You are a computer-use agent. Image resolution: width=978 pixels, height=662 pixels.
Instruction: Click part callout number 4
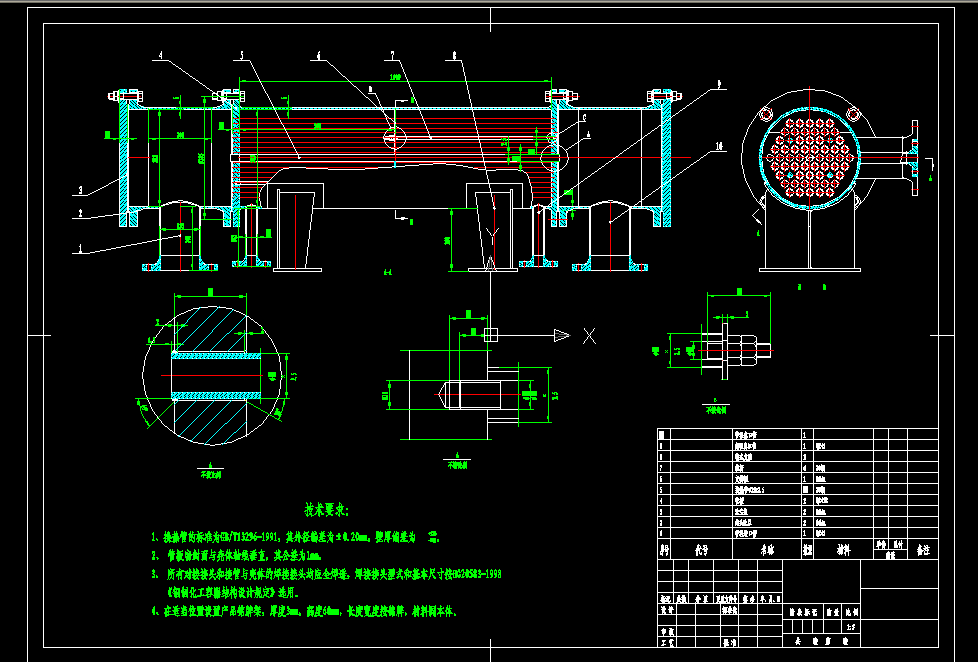pos(160,56)
